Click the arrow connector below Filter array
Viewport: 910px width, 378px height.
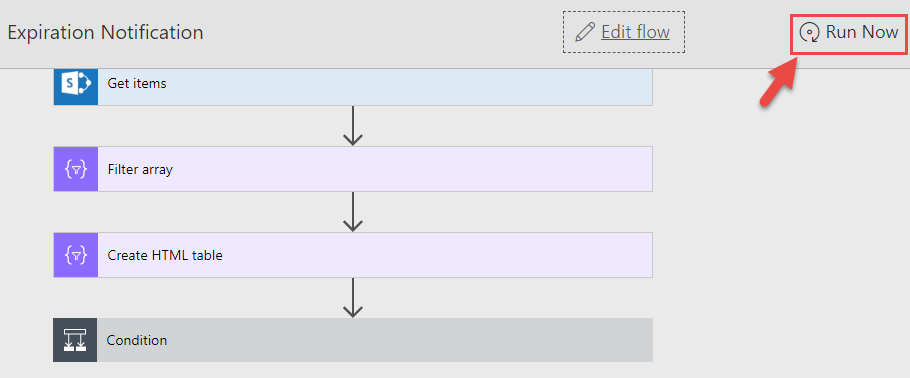[x=352, y=211]
